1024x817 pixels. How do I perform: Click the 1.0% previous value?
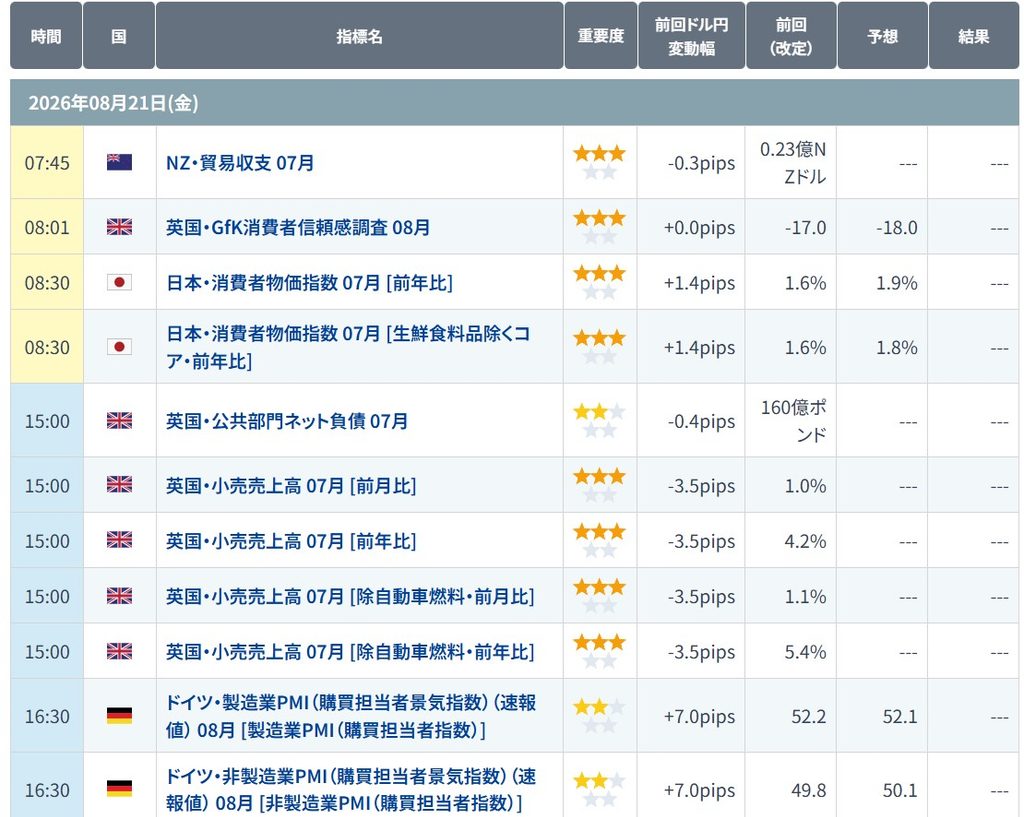(805, 487)
